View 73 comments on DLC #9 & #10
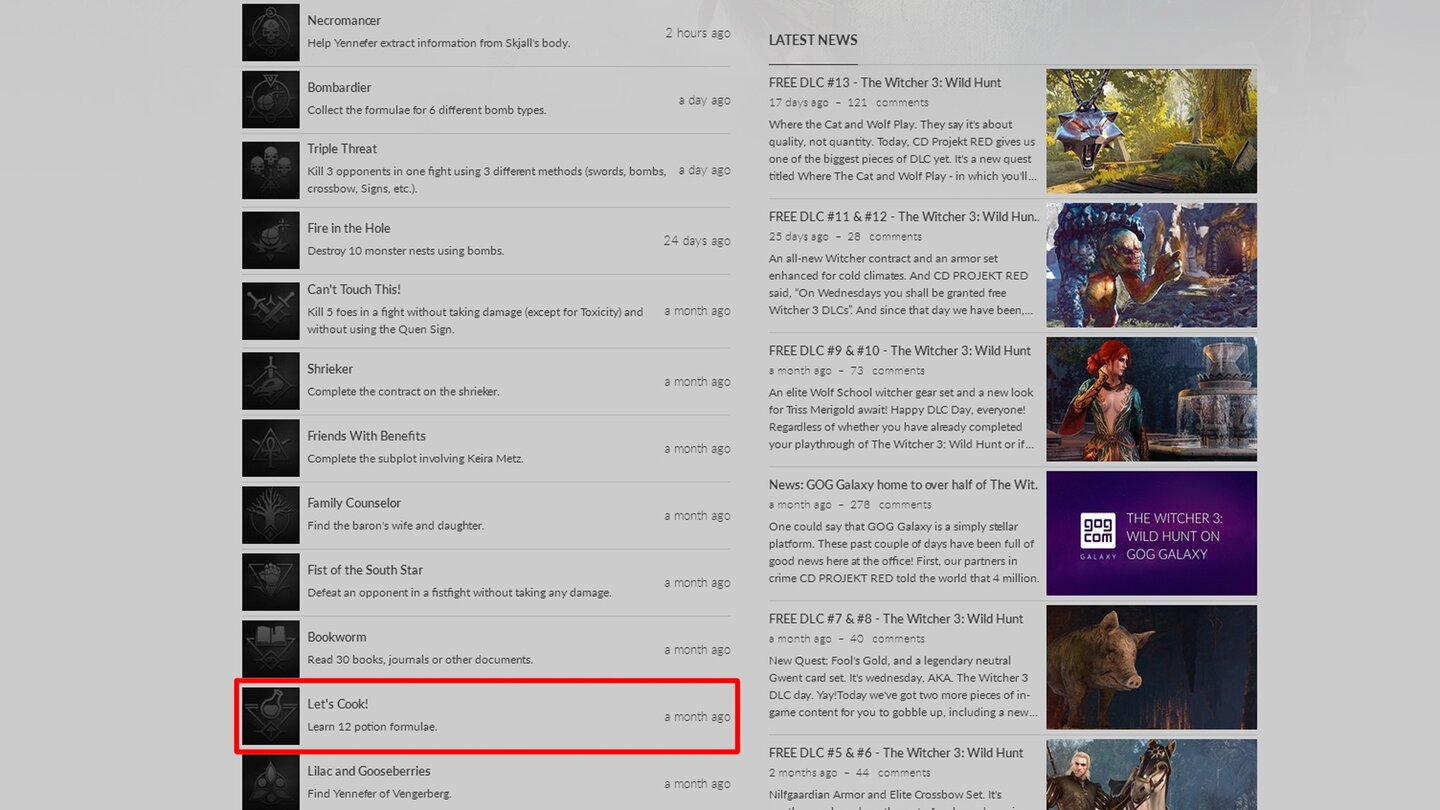1440x810 pixels. [887, 371]
